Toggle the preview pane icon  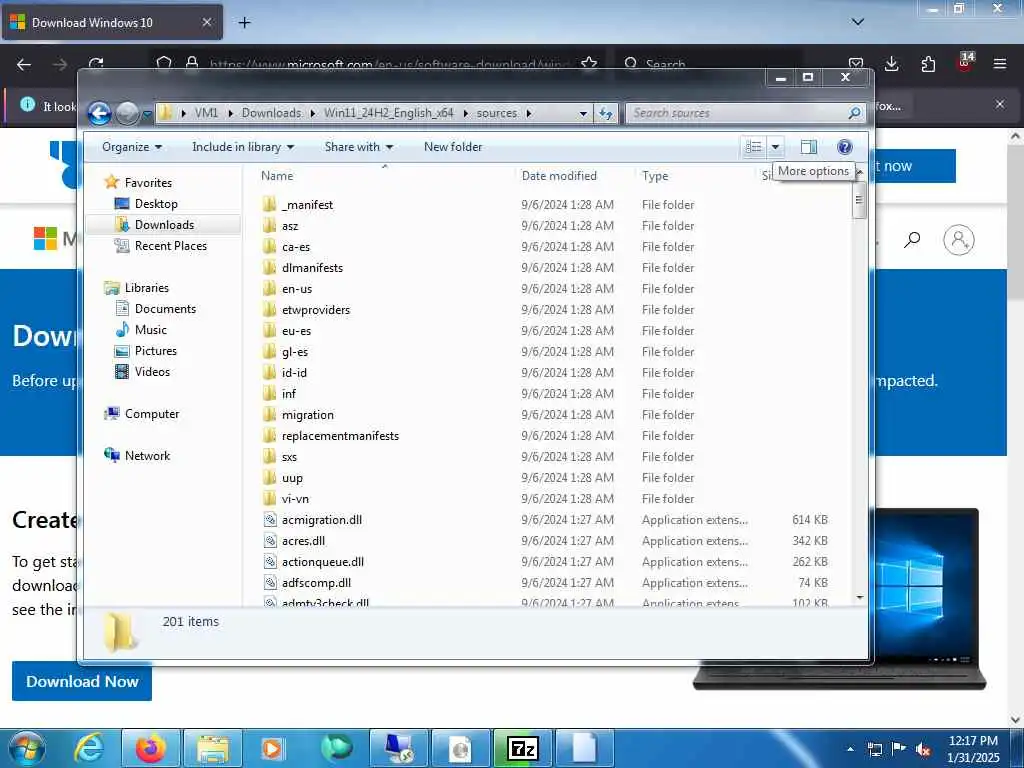pyautogui.click(x=808, y=147)
